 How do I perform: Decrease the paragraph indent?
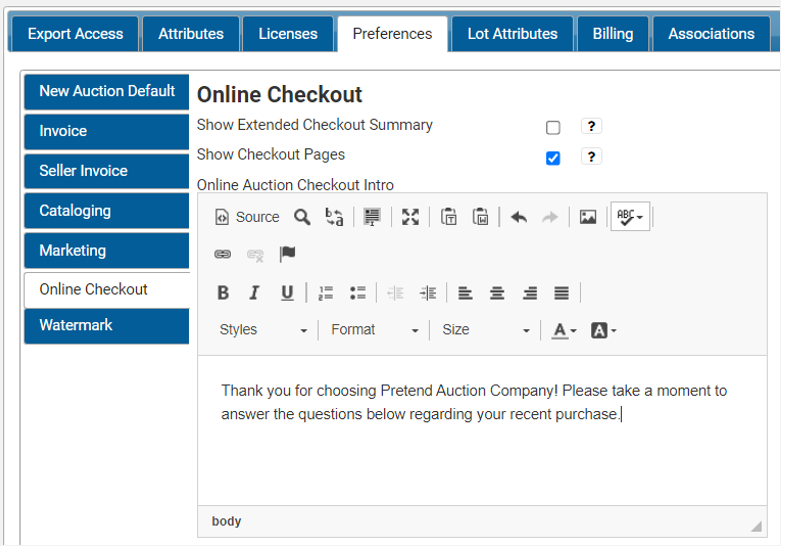click(396, 292)
